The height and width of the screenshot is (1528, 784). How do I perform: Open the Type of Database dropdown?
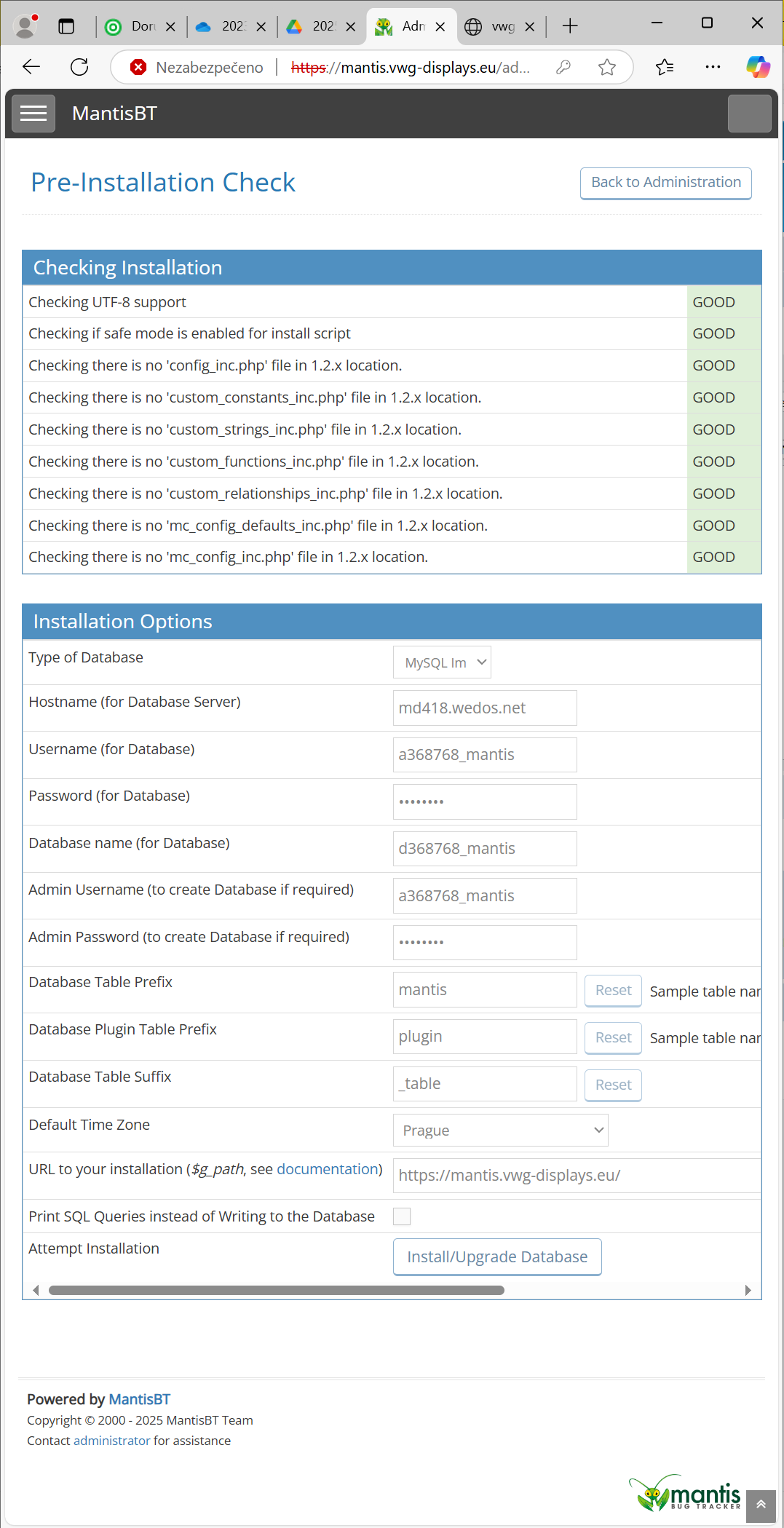click(x=442, y=662)
